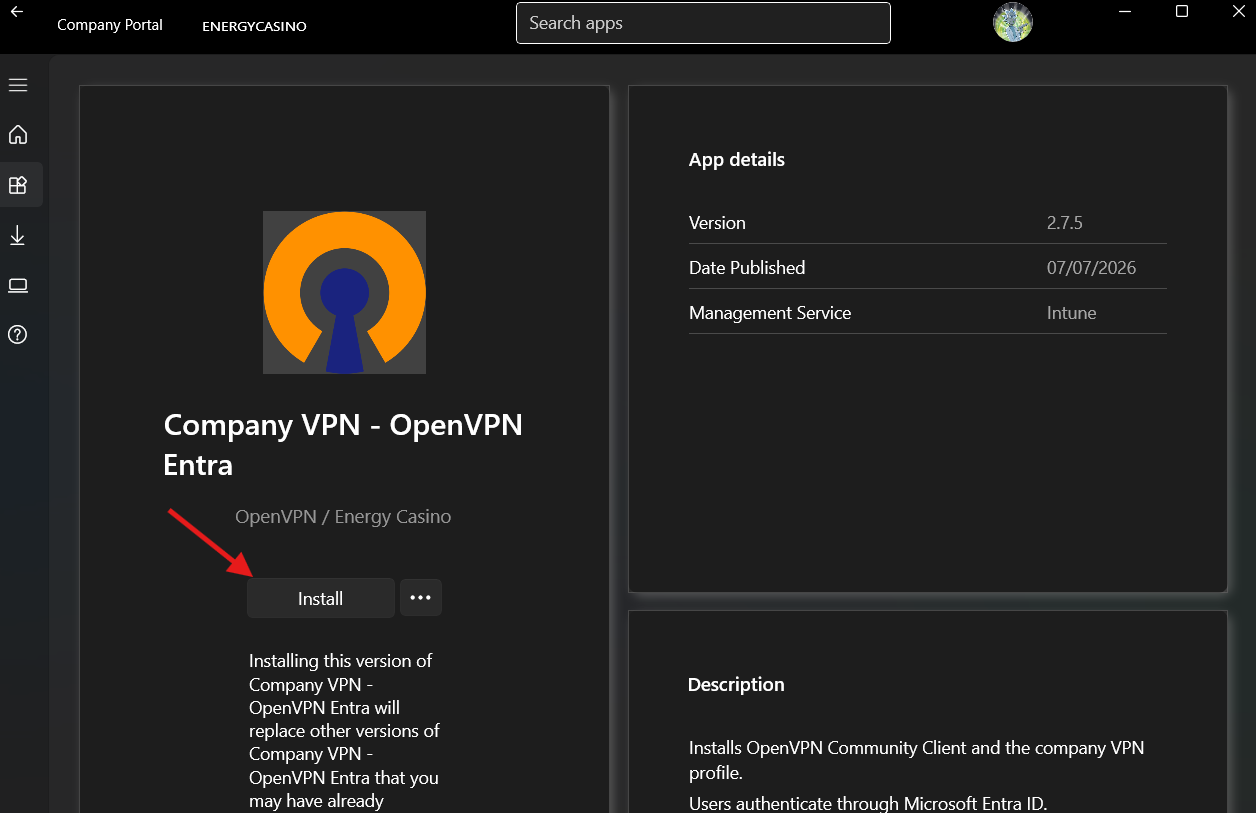The width and height of the screenshot is (1256, 813).
Task: Click publisher text OpenVPN / Energy Casino
Action: 343,517
